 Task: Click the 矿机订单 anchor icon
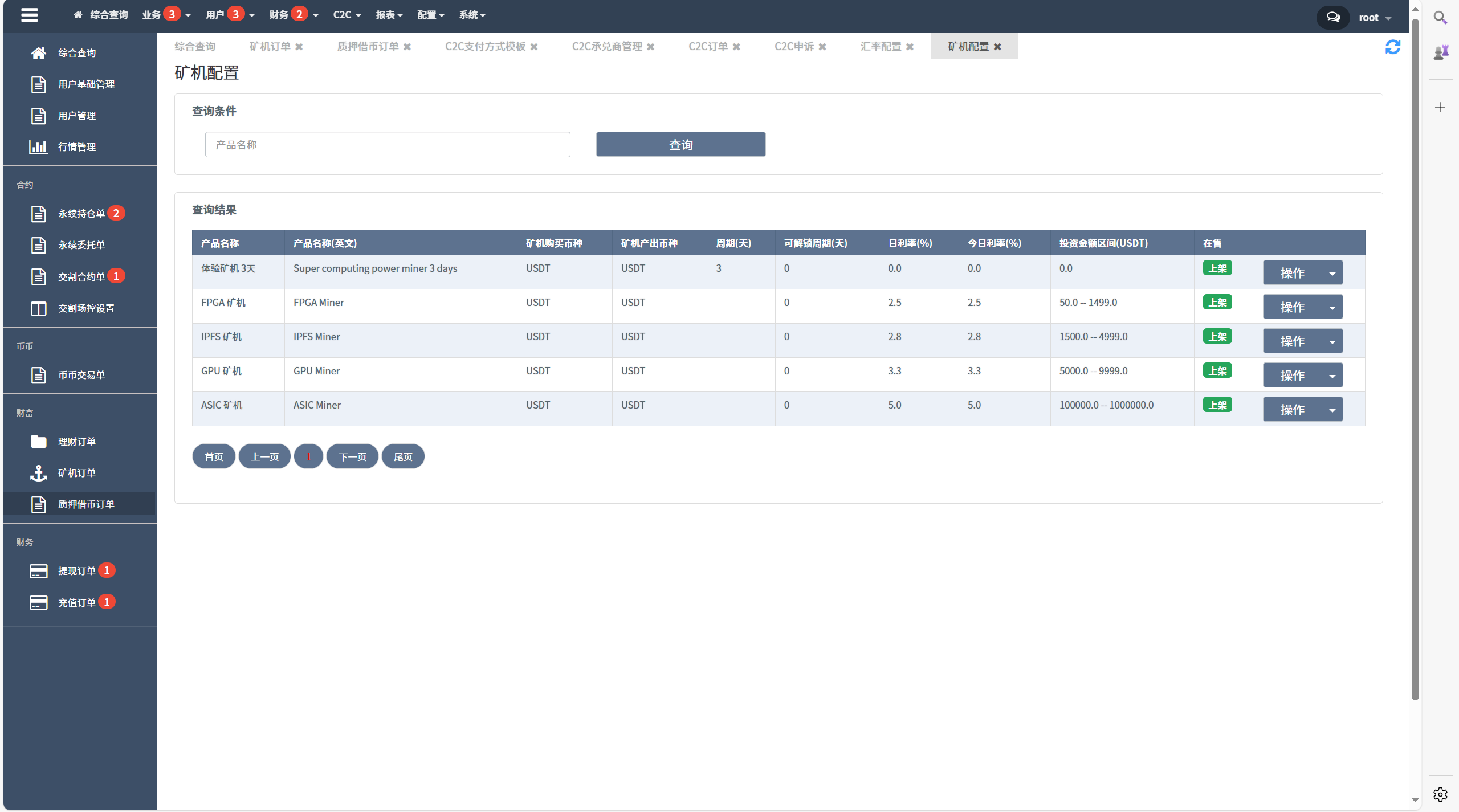click(x=38, y=472)
